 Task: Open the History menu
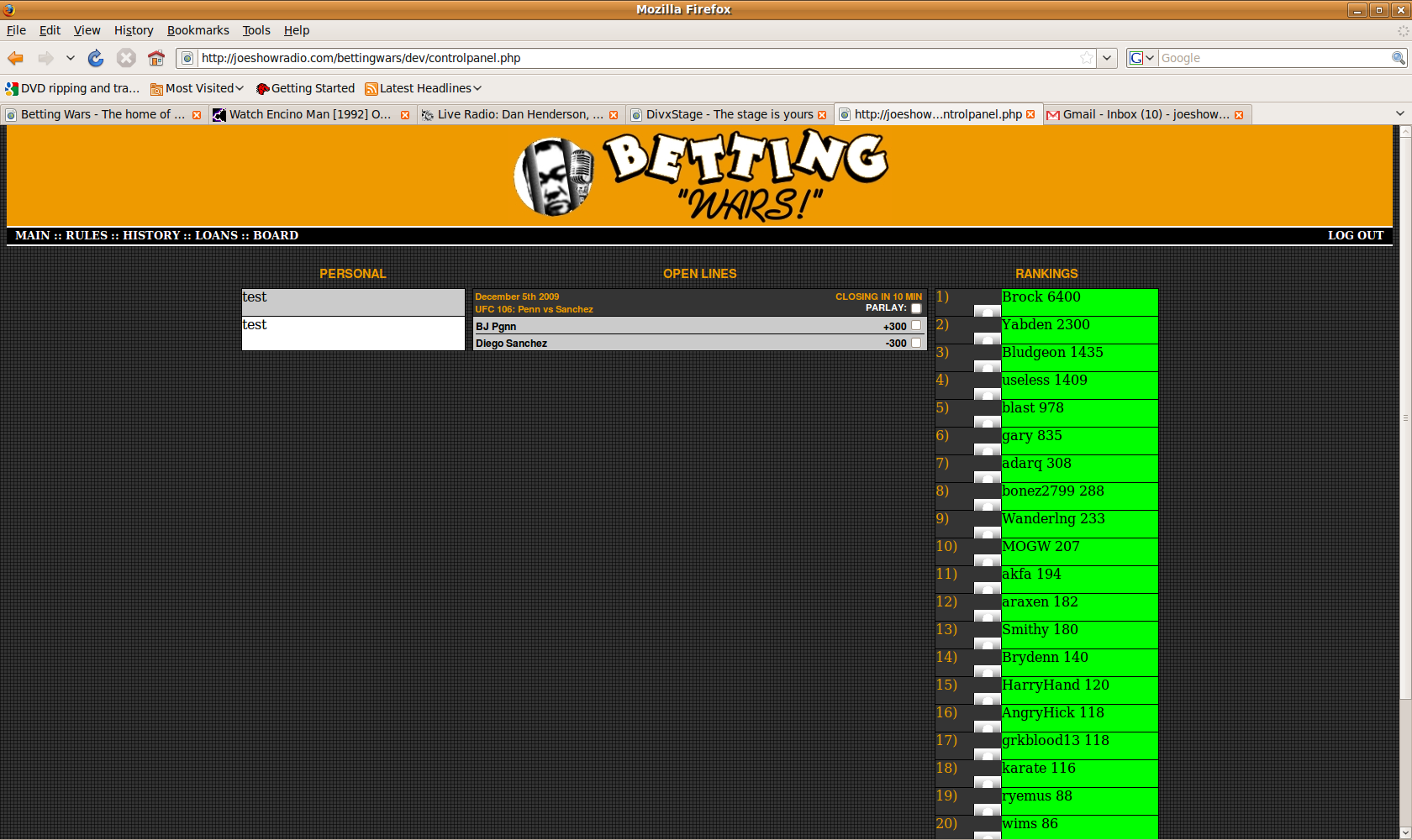point(134,30)
